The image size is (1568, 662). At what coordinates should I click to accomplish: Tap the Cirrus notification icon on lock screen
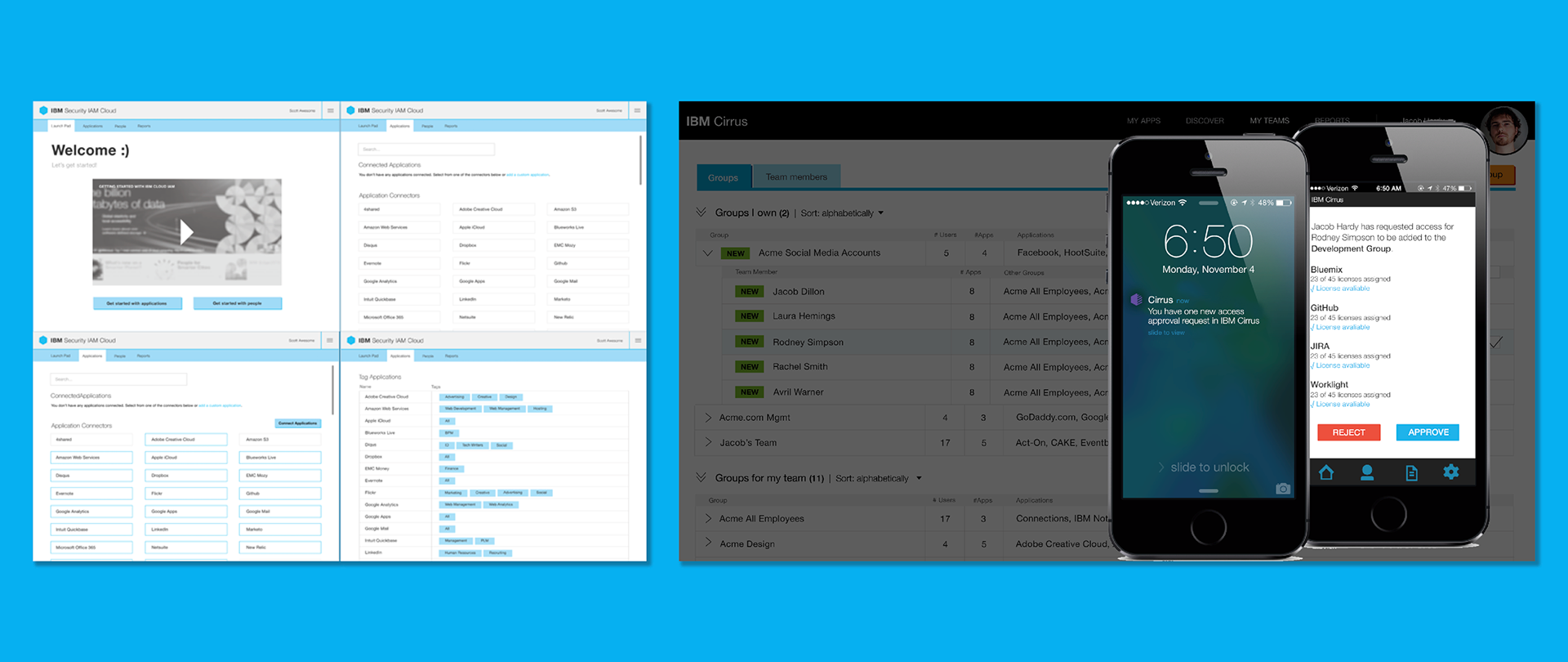pos(1136,300)
